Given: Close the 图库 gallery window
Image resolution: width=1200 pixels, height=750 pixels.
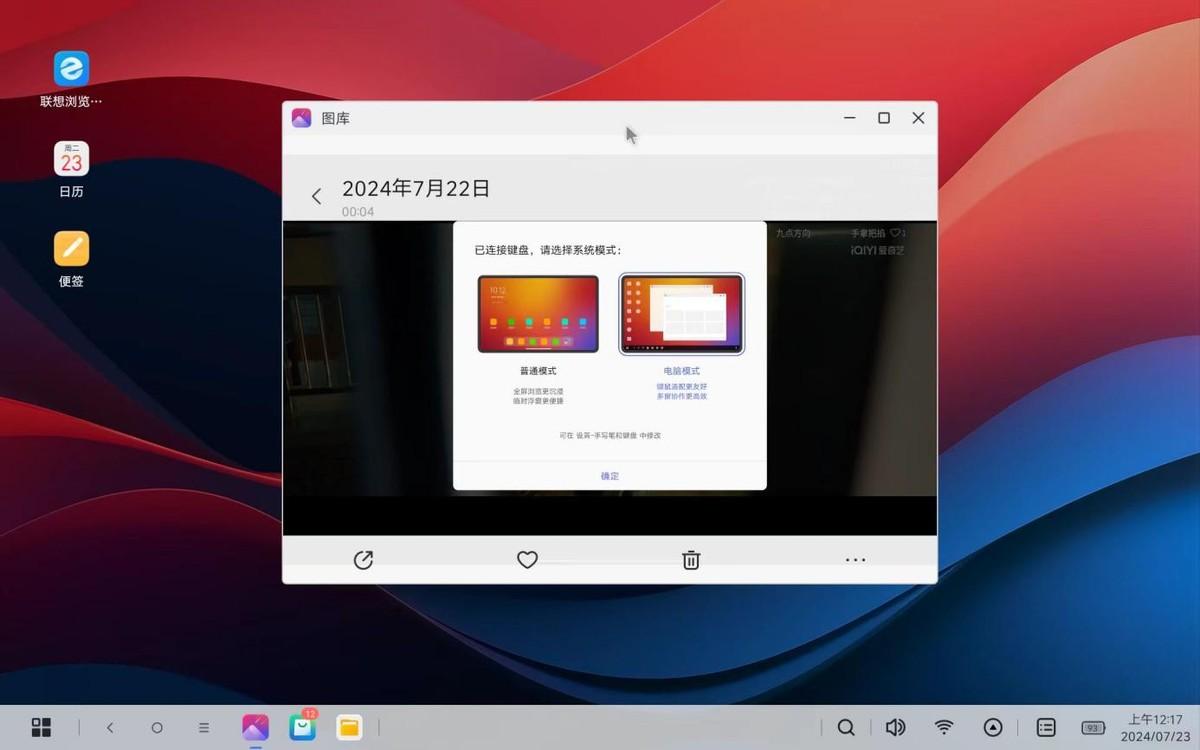Looking at the screenshot, I should tap(918, 118).
